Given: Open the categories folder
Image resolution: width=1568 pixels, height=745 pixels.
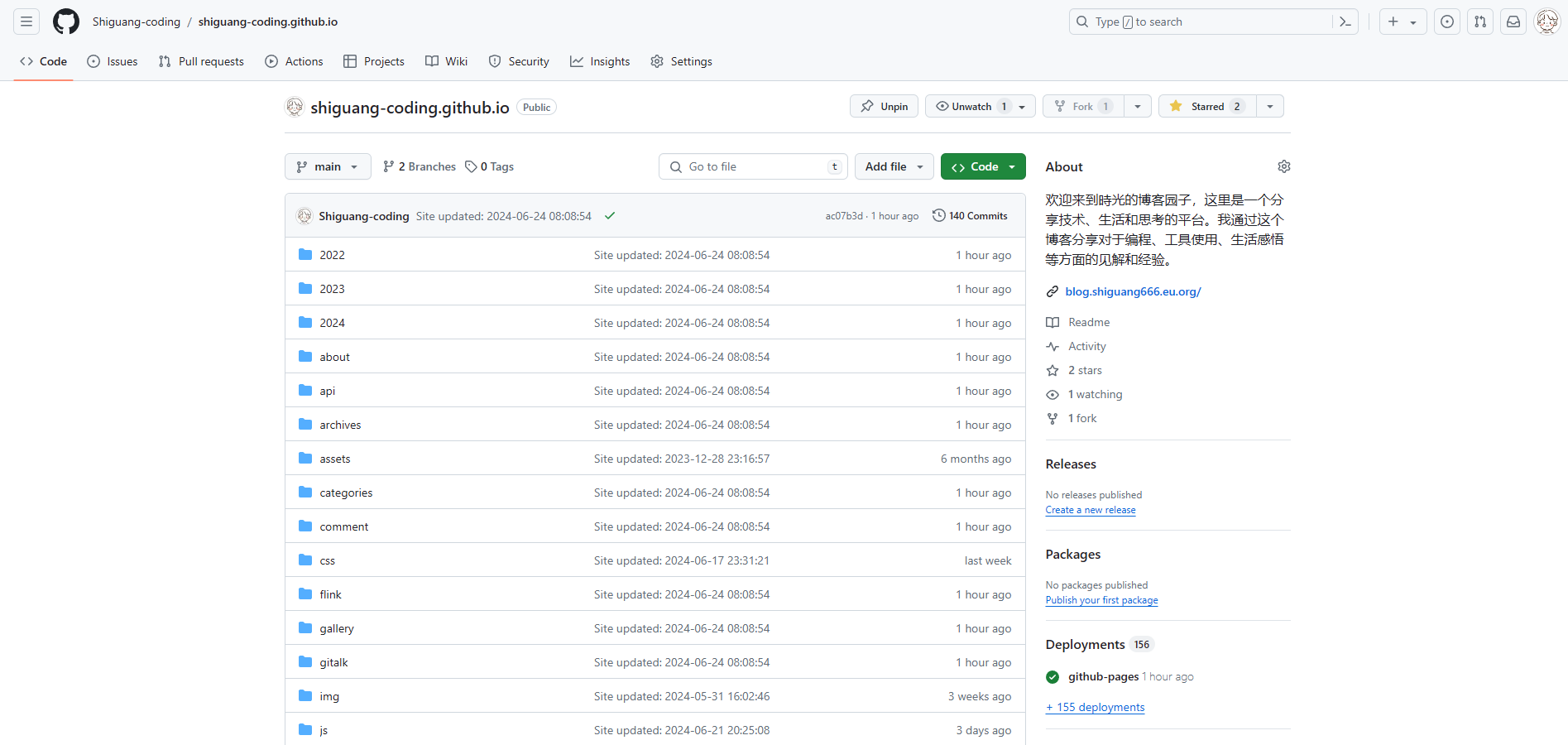Looking at the screenshot, I should [x=346, y=493].
